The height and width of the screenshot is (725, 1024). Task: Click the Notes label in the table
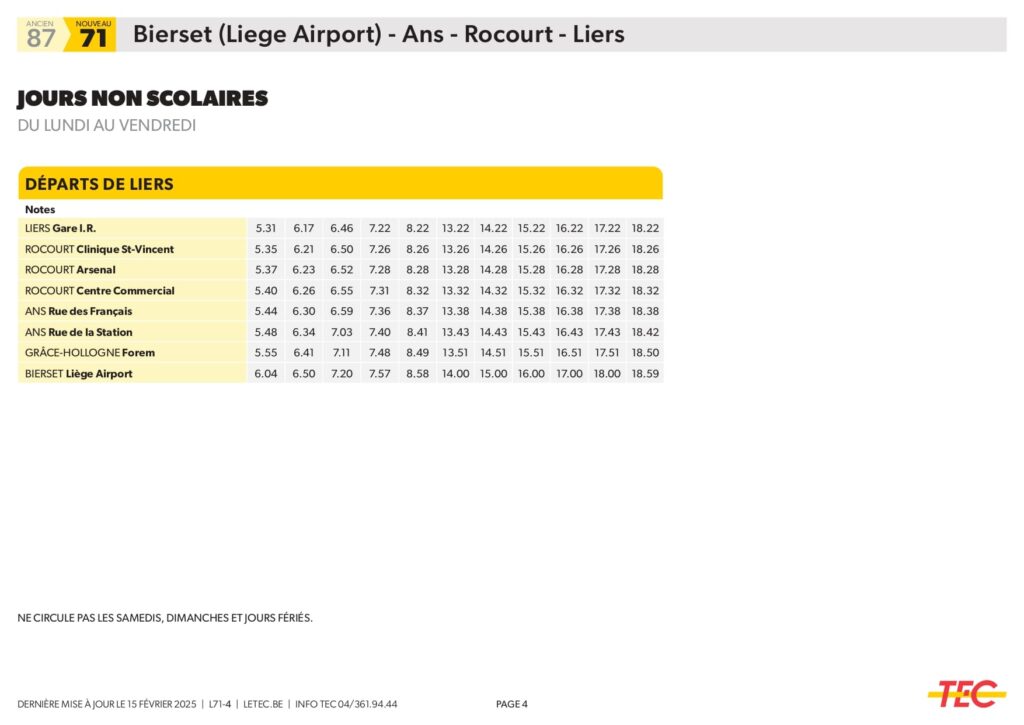[40, 210]
